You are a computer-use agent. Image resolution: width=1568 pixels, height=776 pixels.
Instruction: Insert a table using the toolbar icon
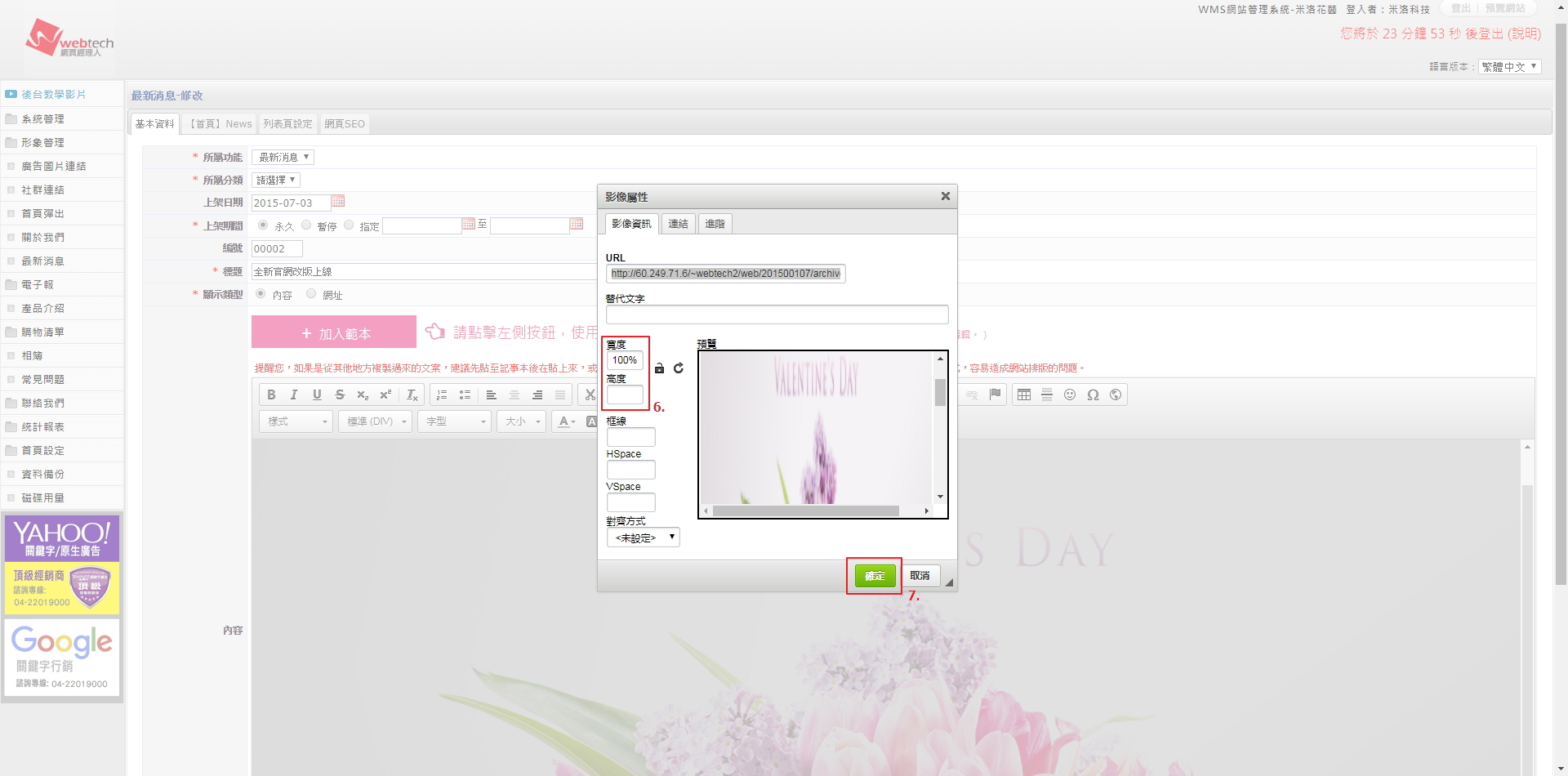tap(1024, 395)
